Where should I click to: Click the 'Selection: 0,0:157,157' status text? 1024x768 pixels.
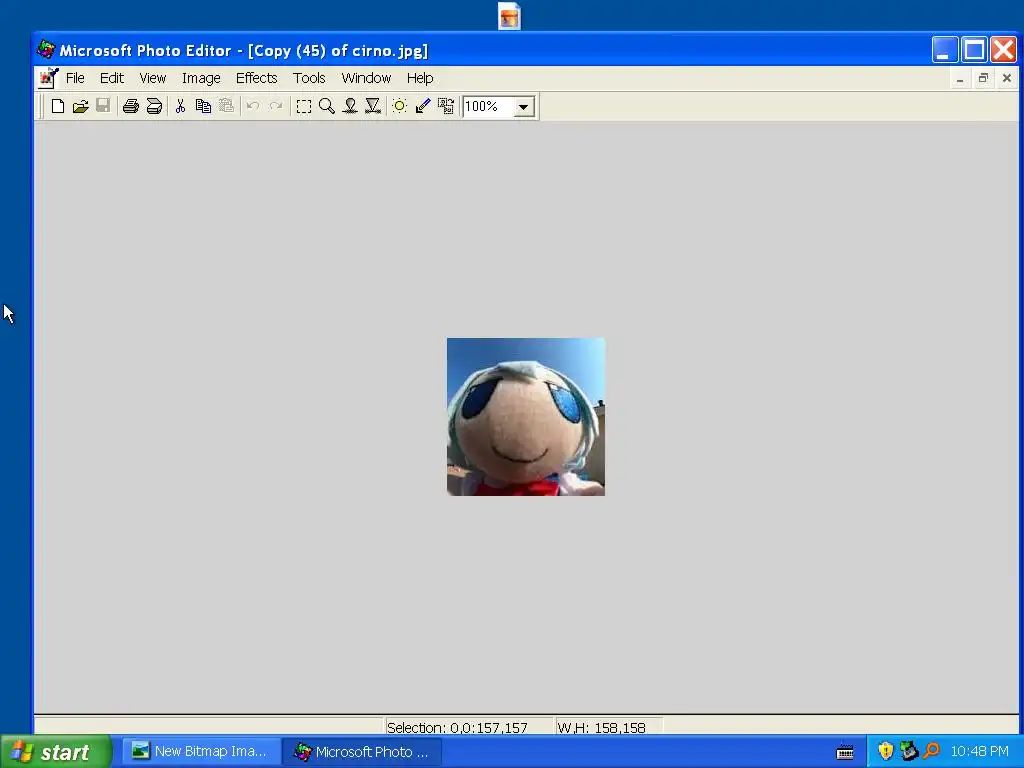457,728
